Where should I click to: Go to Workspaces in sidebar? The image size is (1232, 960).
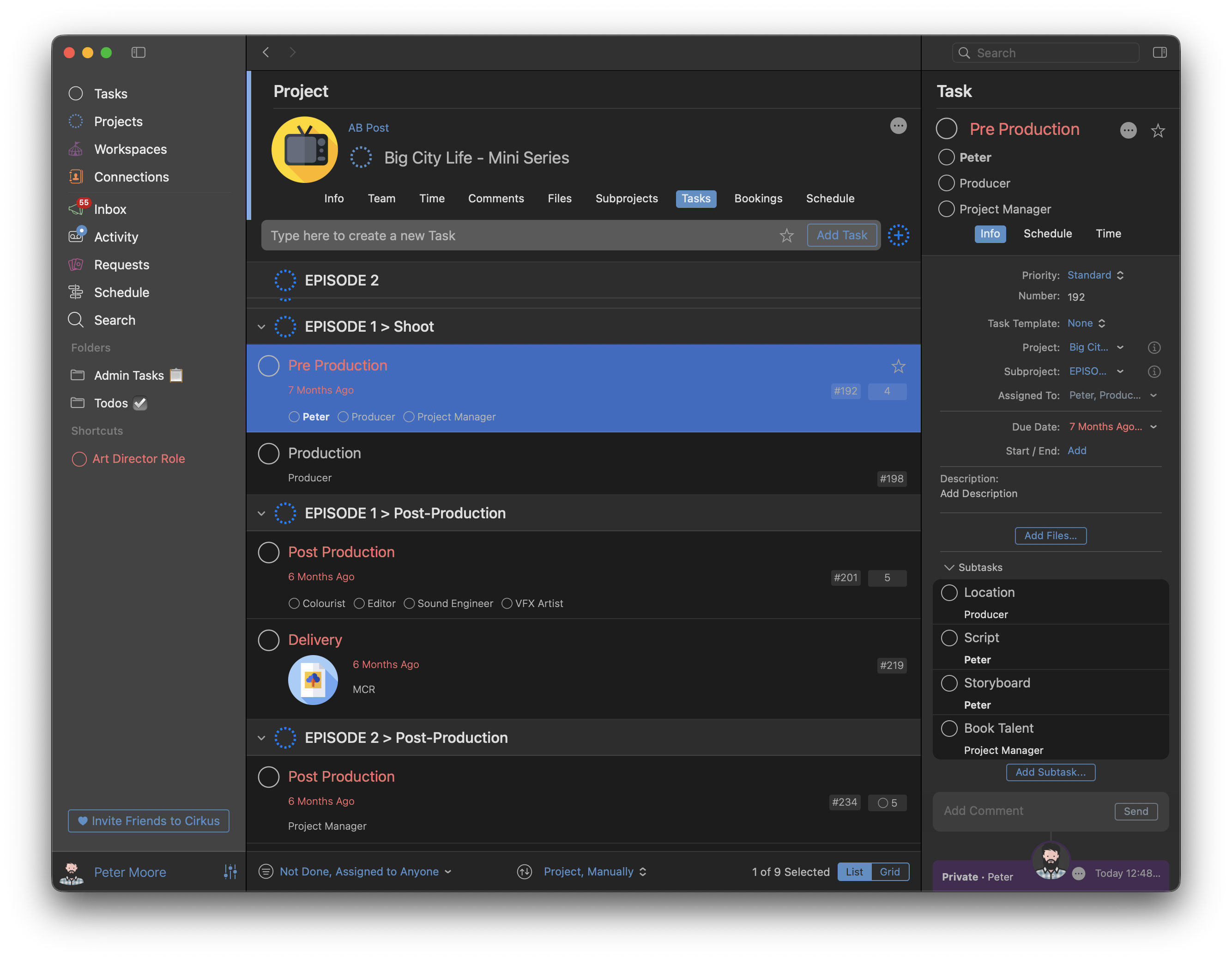(x=130, y=150)
